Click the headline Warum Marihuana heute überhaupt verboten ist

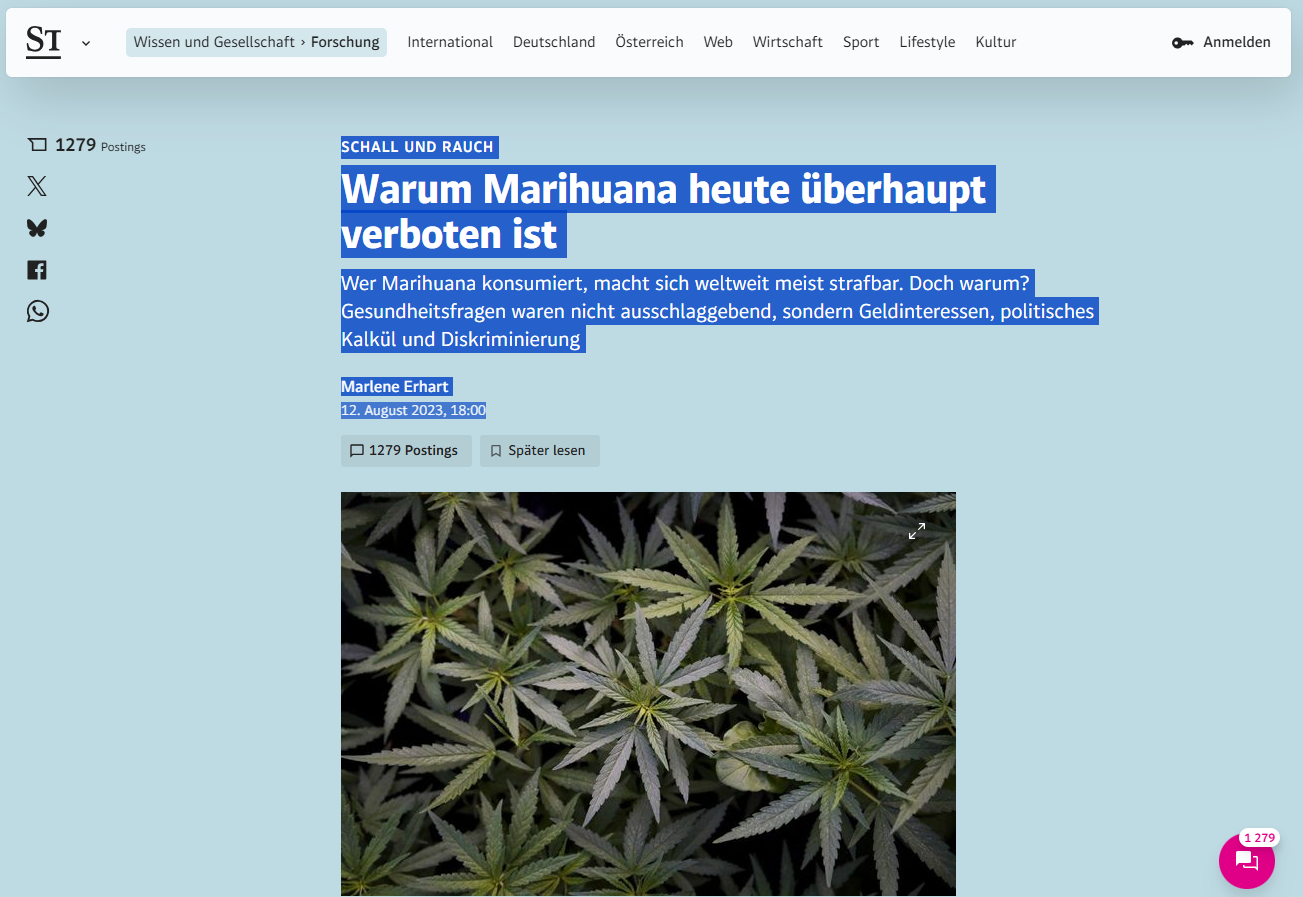667,211
